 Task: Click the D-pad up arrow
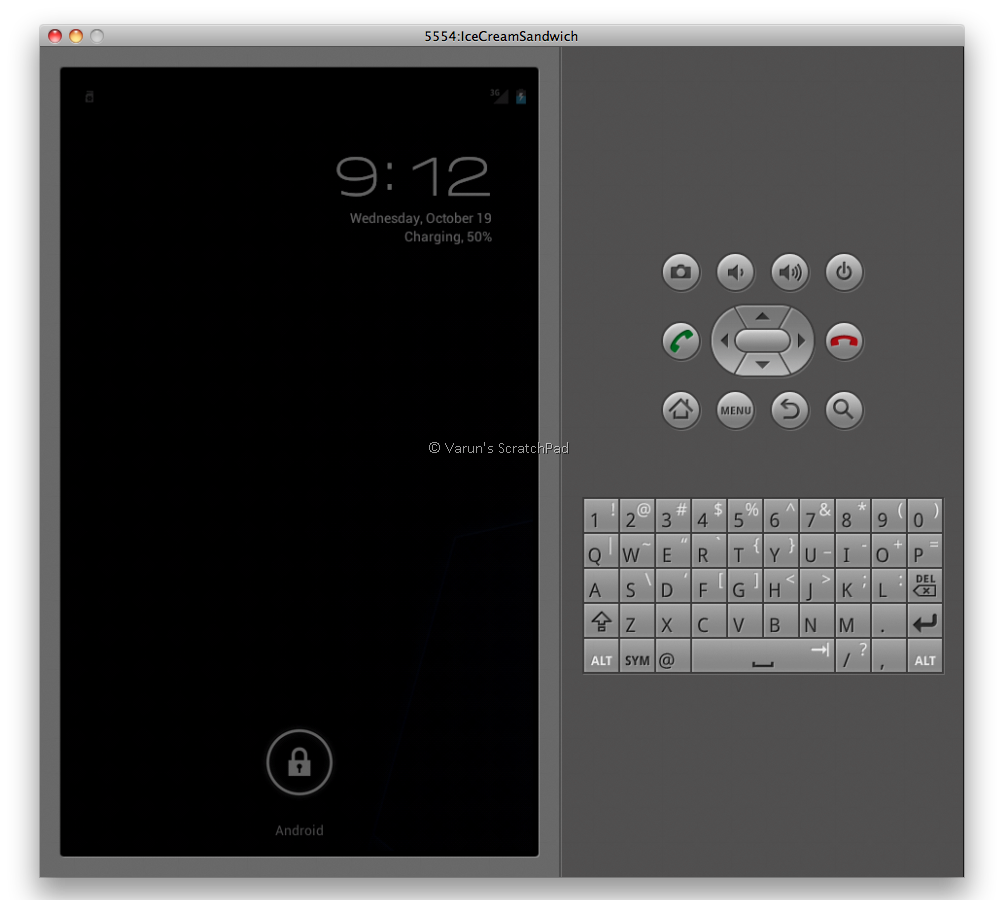pos(762,316)
